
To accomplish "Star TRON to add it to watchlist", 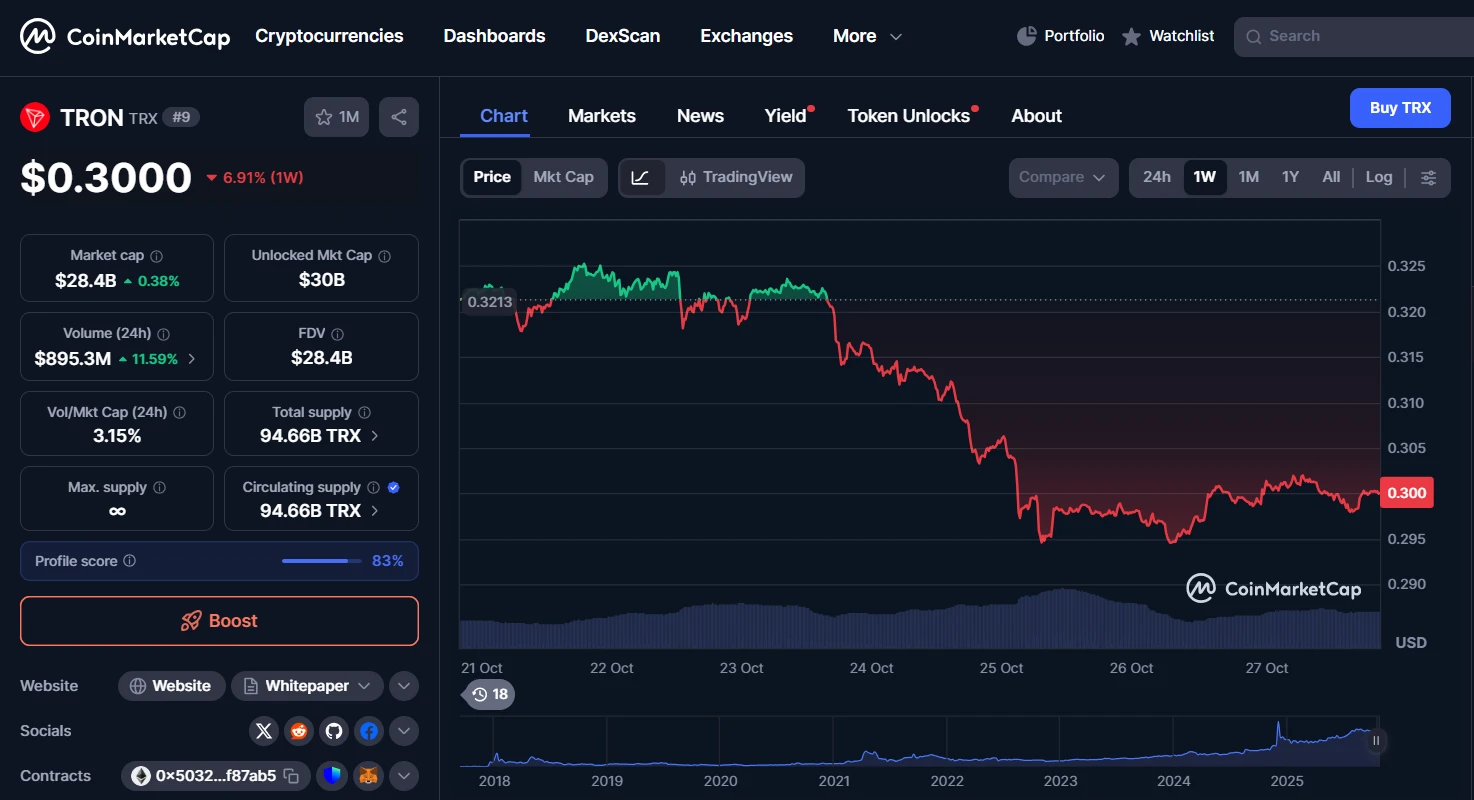I will (322, 116).
